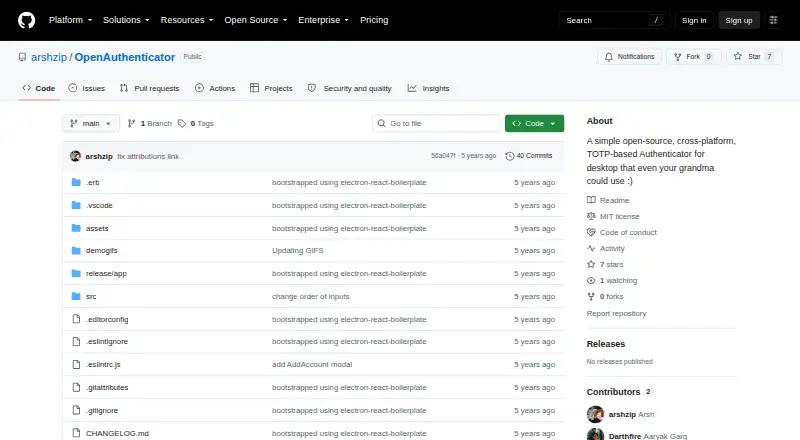The image size is (800, 440).
Task: Click the Sign up button
Action: coord(739,20)
